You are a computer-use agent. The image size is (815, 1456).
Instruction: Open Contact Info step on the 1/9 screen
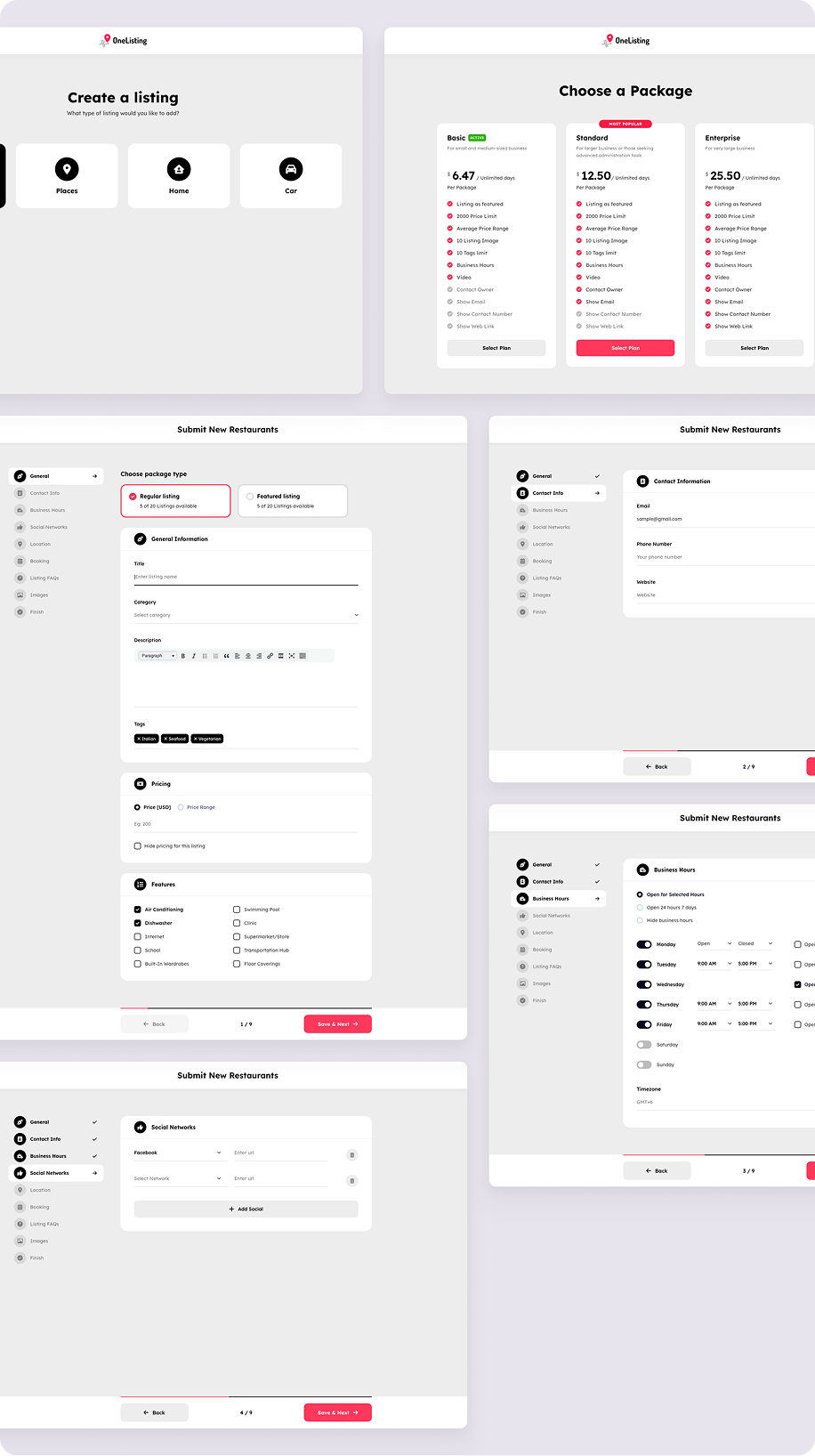[x=56, y=493]
